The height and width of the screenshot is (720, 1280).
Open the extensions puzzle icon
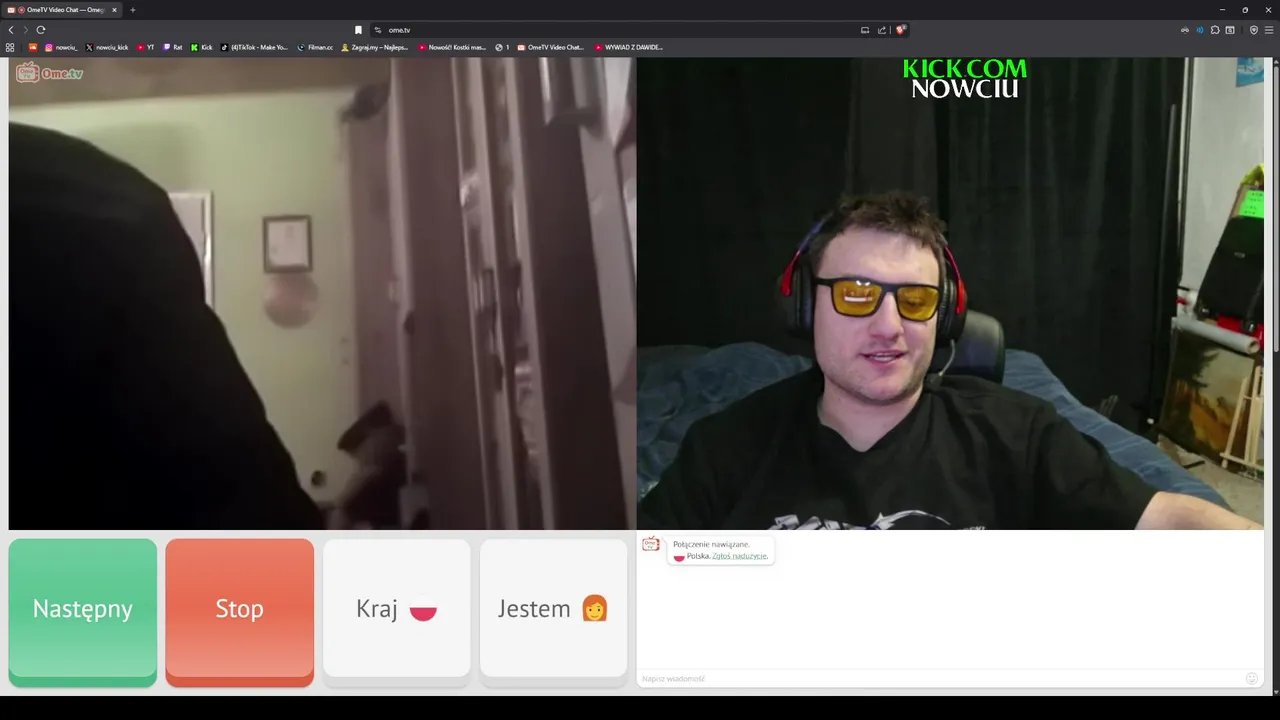click(1215, 30)
